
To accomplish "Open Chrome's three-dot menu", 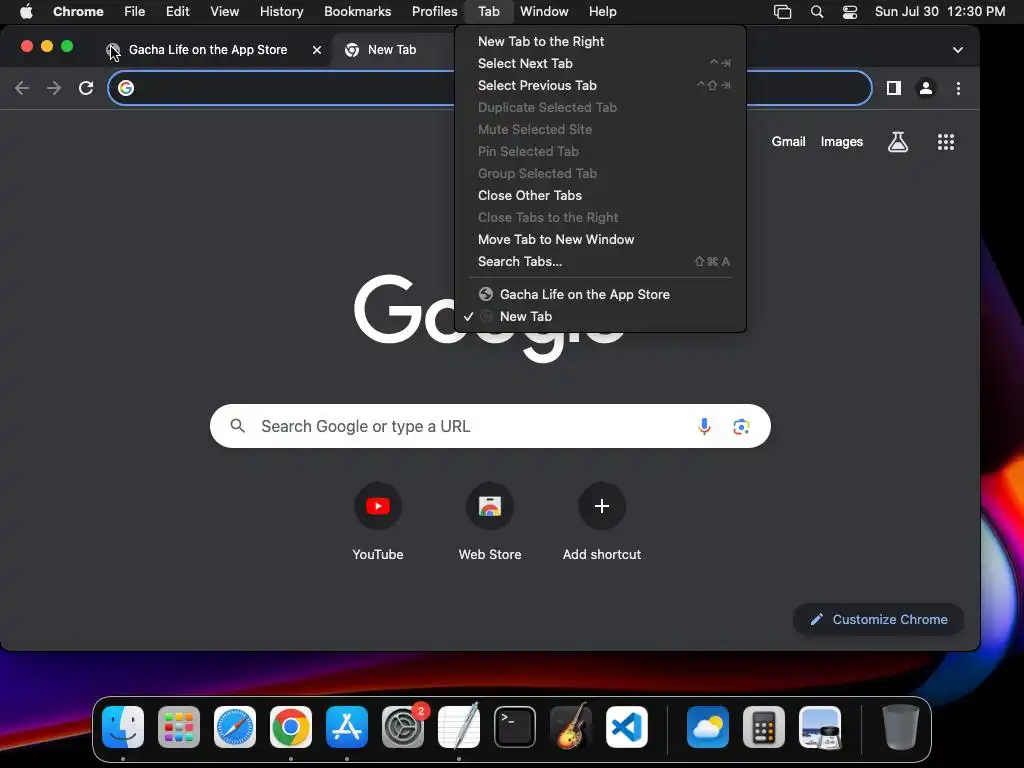I will tap(958, 88).
